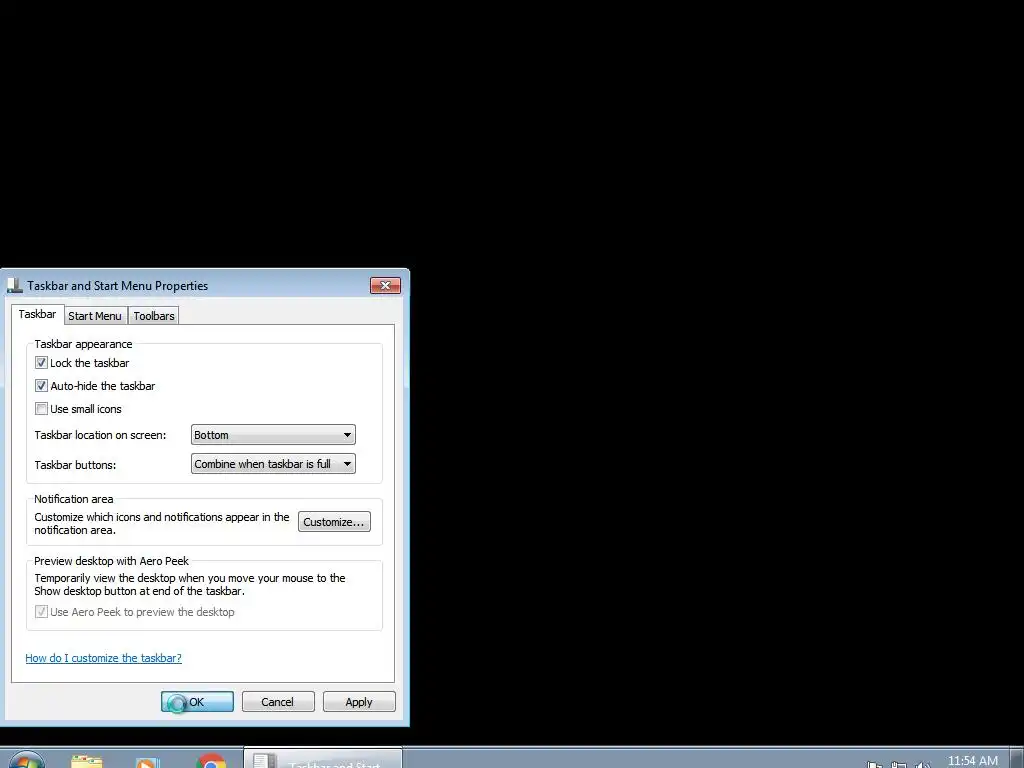Toggle Use Aero Peek to preview the desktop
Viewport: 1024px width, 768px height.
pyautogui.click(x=41, y=612)
